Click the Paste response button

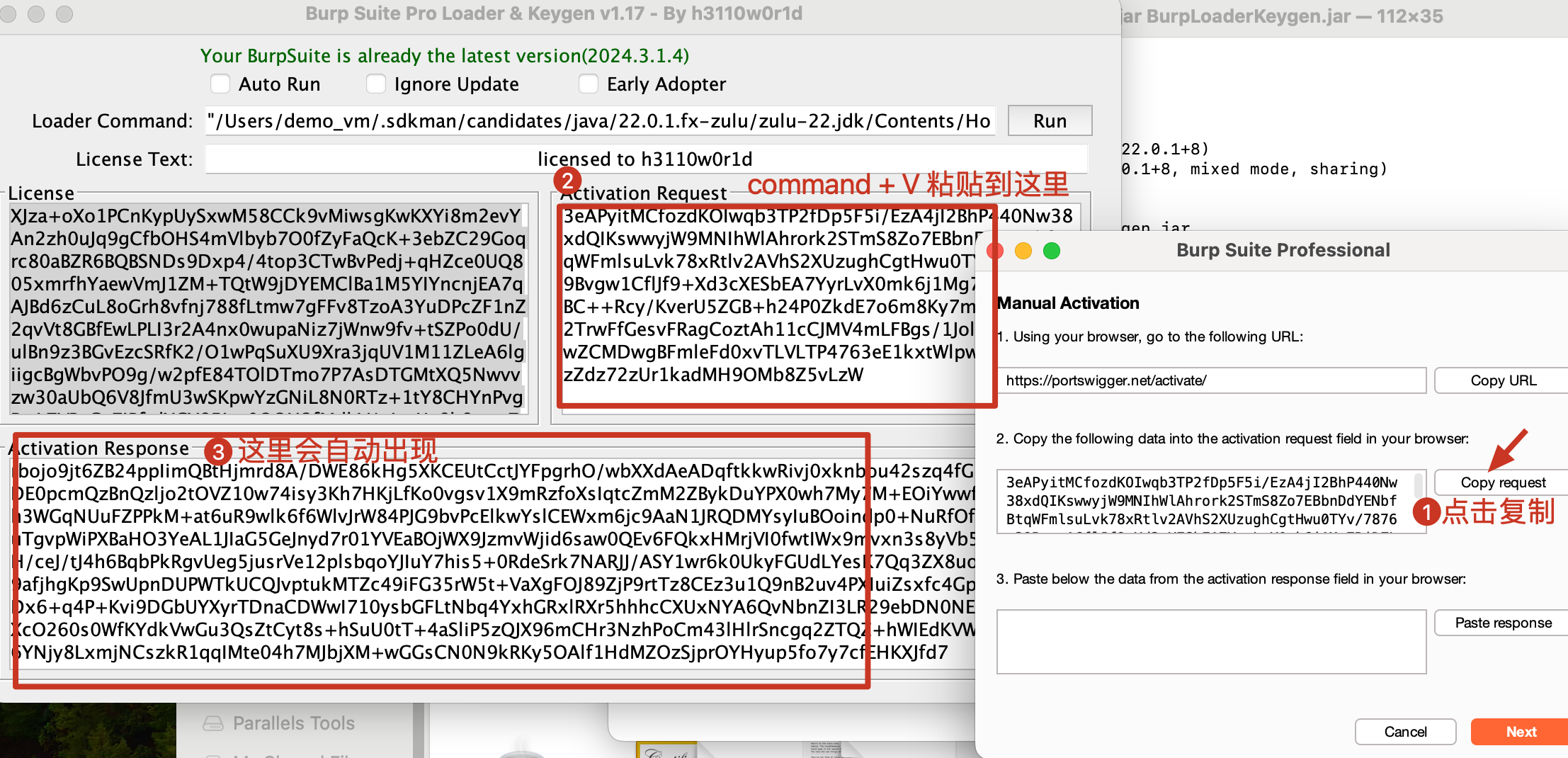click(x=1503, y=623)
